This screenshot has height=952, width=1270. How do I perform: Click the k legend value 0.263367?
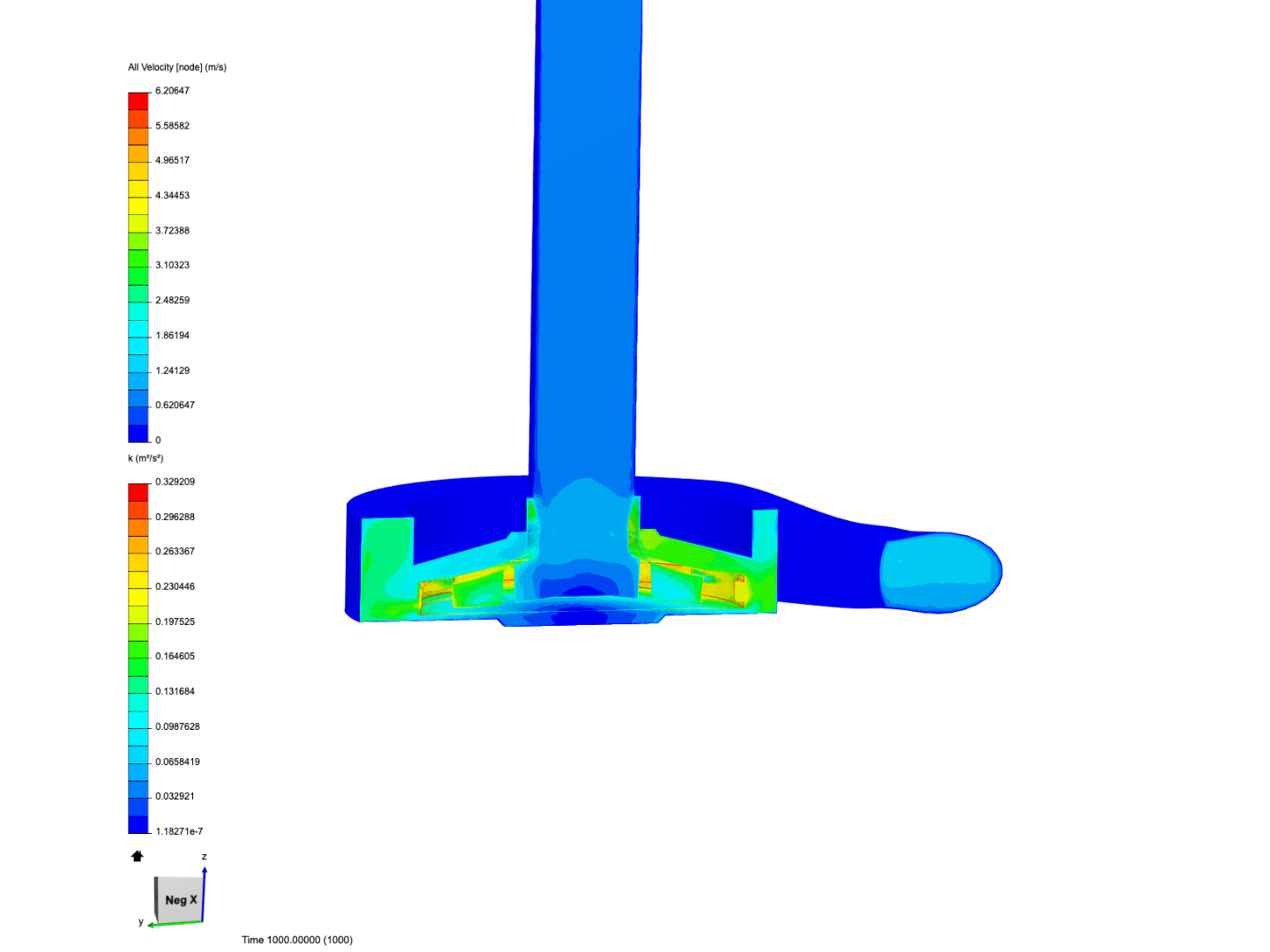(175, 552)
